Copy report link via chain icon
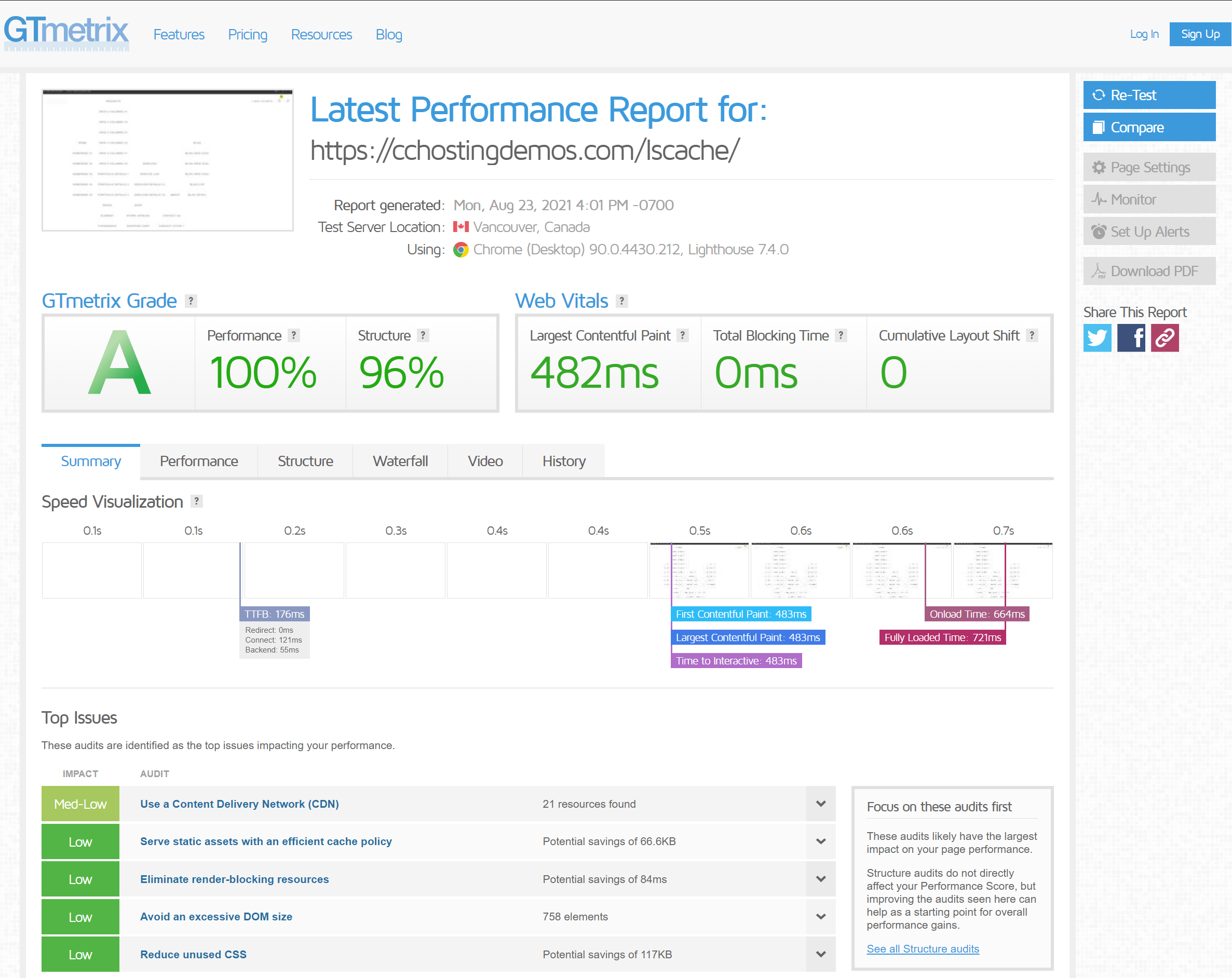Viewport: 1232px width, 978px height. 1164,337
